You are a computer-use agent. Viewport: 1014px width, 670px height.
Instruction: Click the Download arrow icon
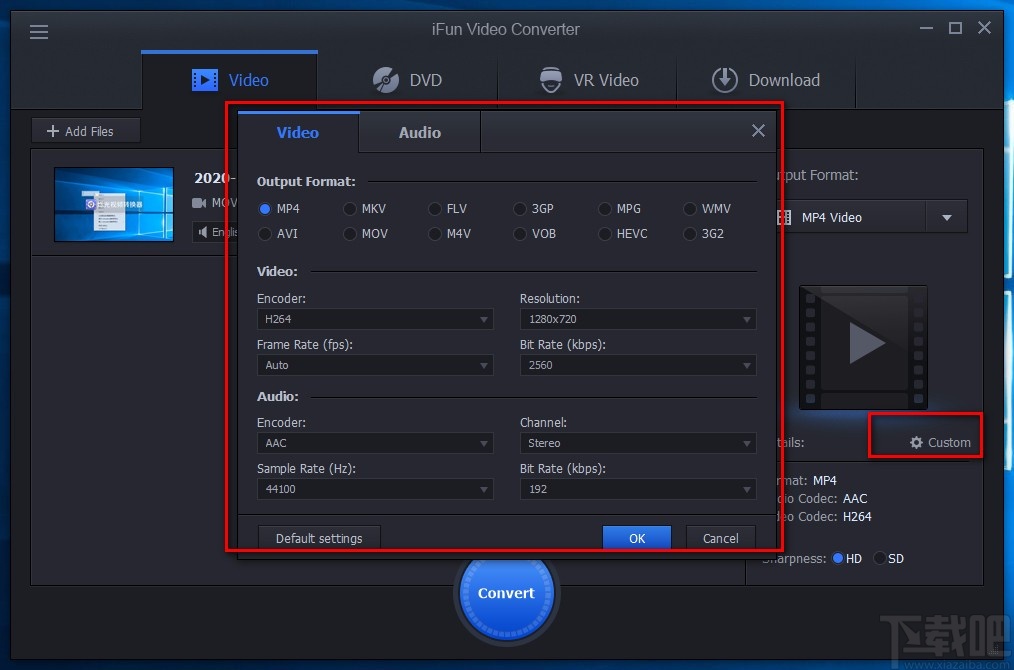click(x=724, y=80)
